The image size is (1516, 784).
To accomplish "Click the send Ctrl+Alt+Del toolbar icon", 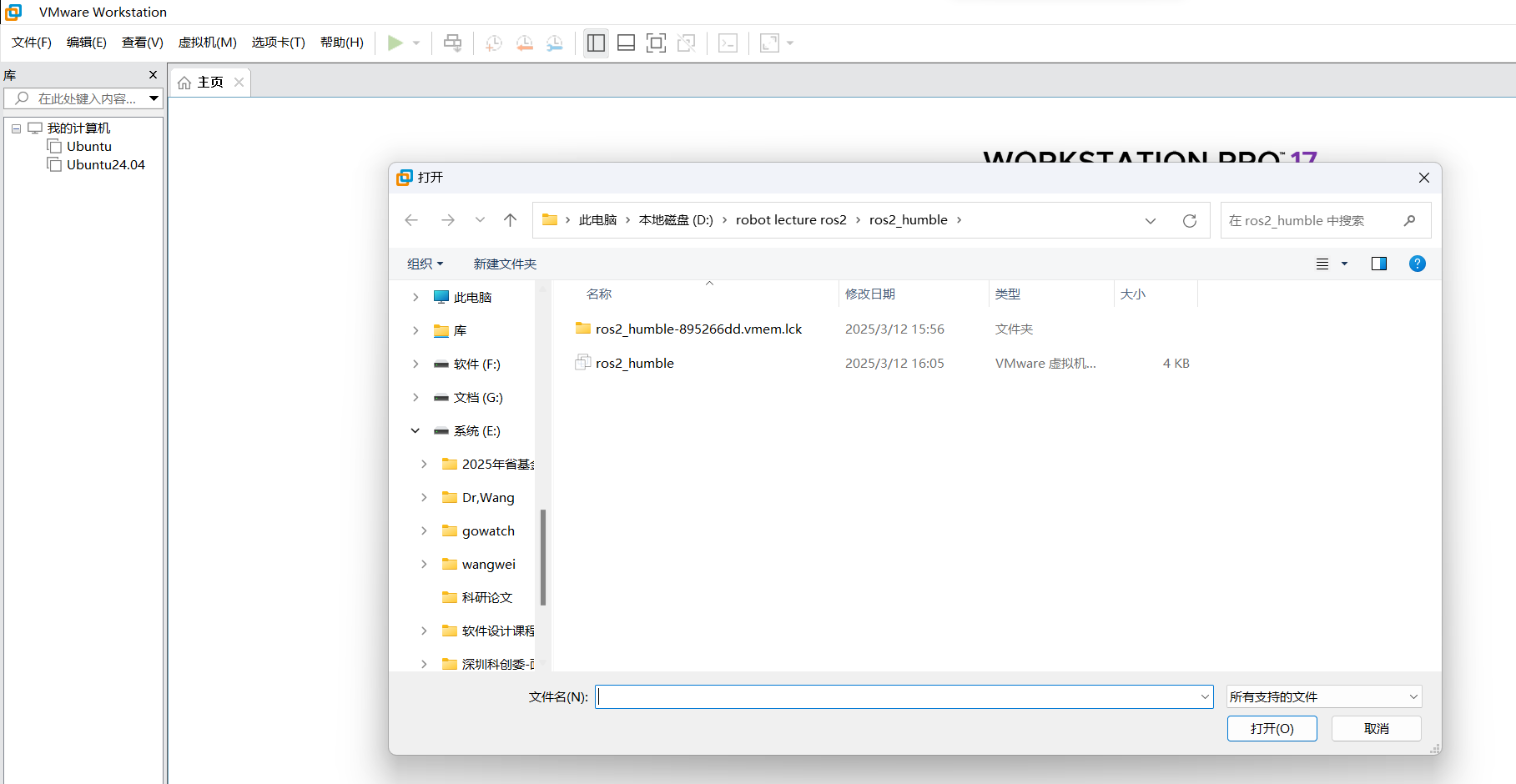I will [452, 43].
